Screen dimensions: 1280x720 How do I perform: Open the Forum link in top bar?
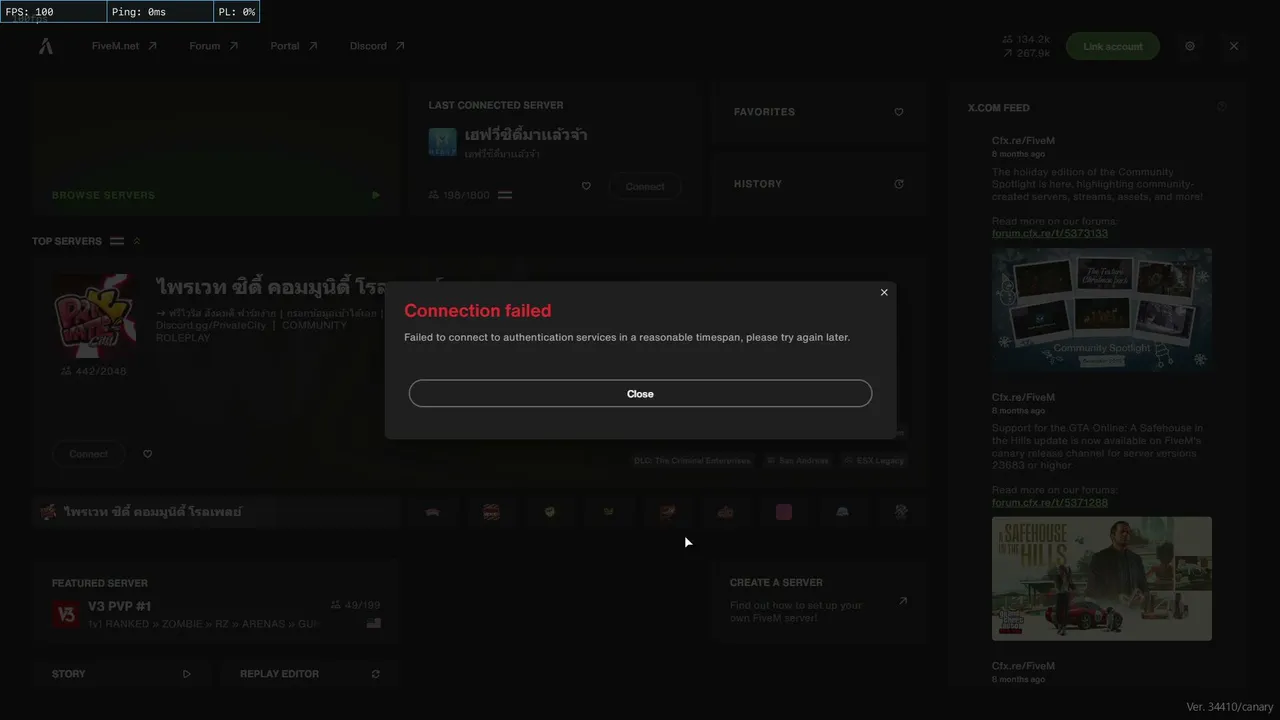pos(214,46)
